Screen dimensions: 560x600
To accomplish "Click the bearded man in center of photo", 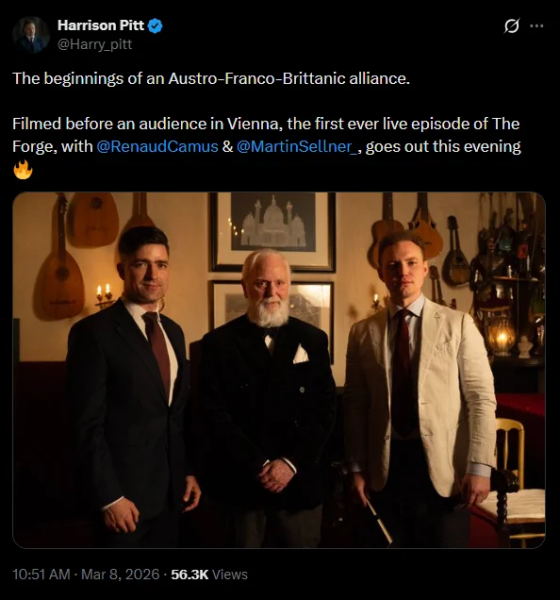I will point(268,398).
